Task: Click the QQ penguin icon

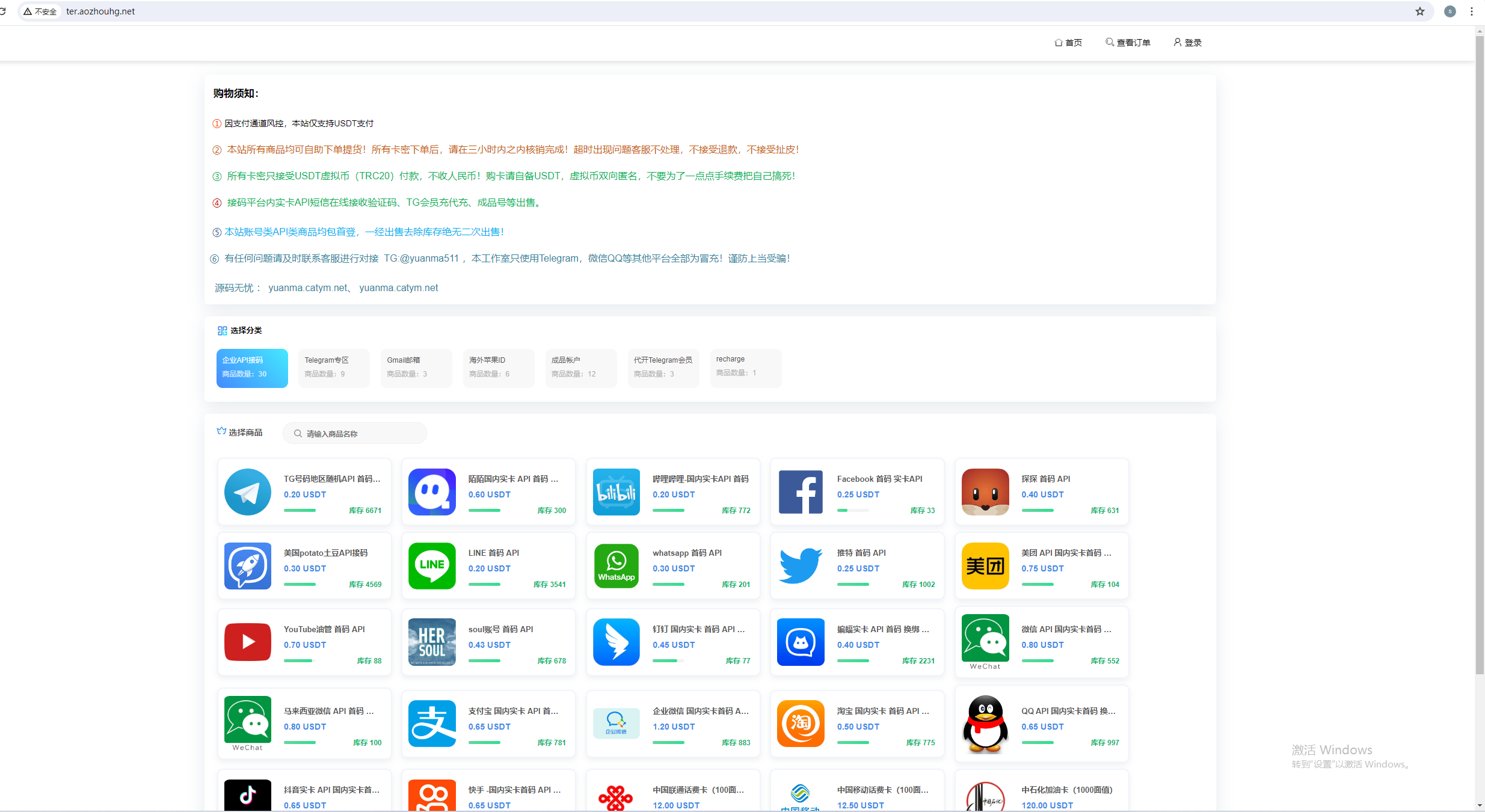Action: 985,724
